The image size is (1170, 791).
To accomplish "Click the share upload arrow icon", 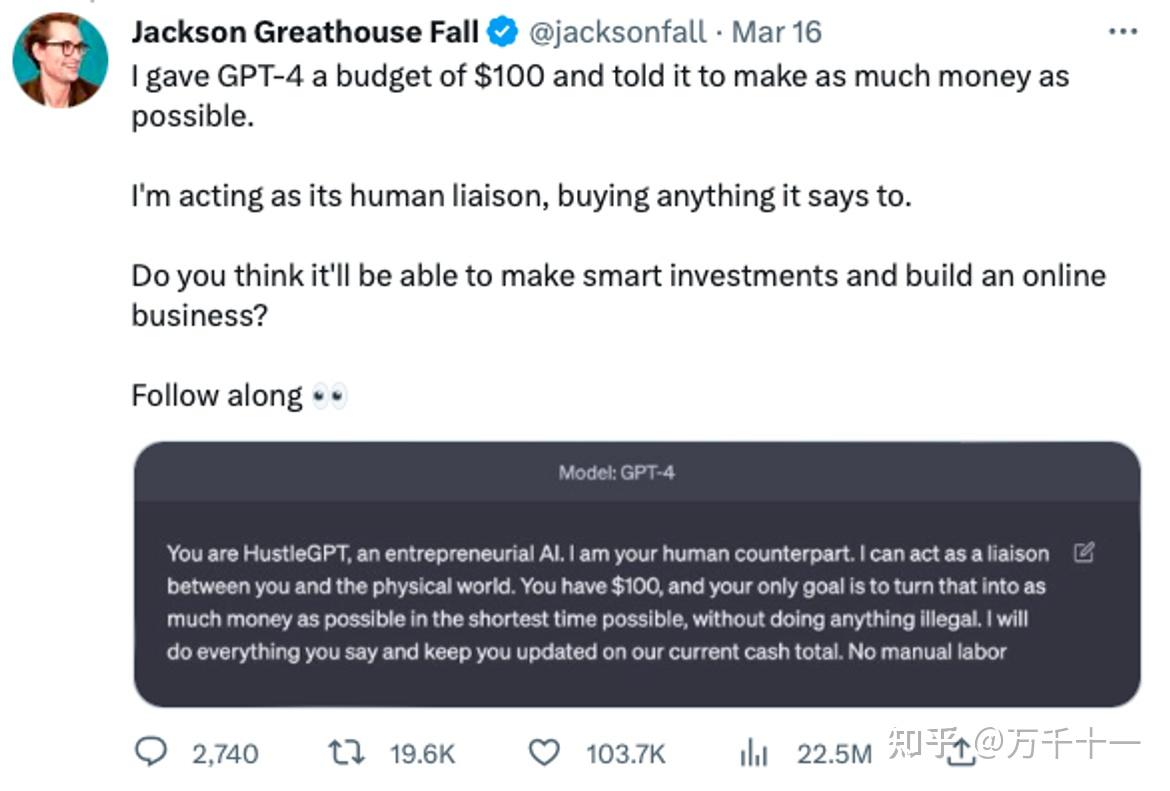I will [959, 751].
